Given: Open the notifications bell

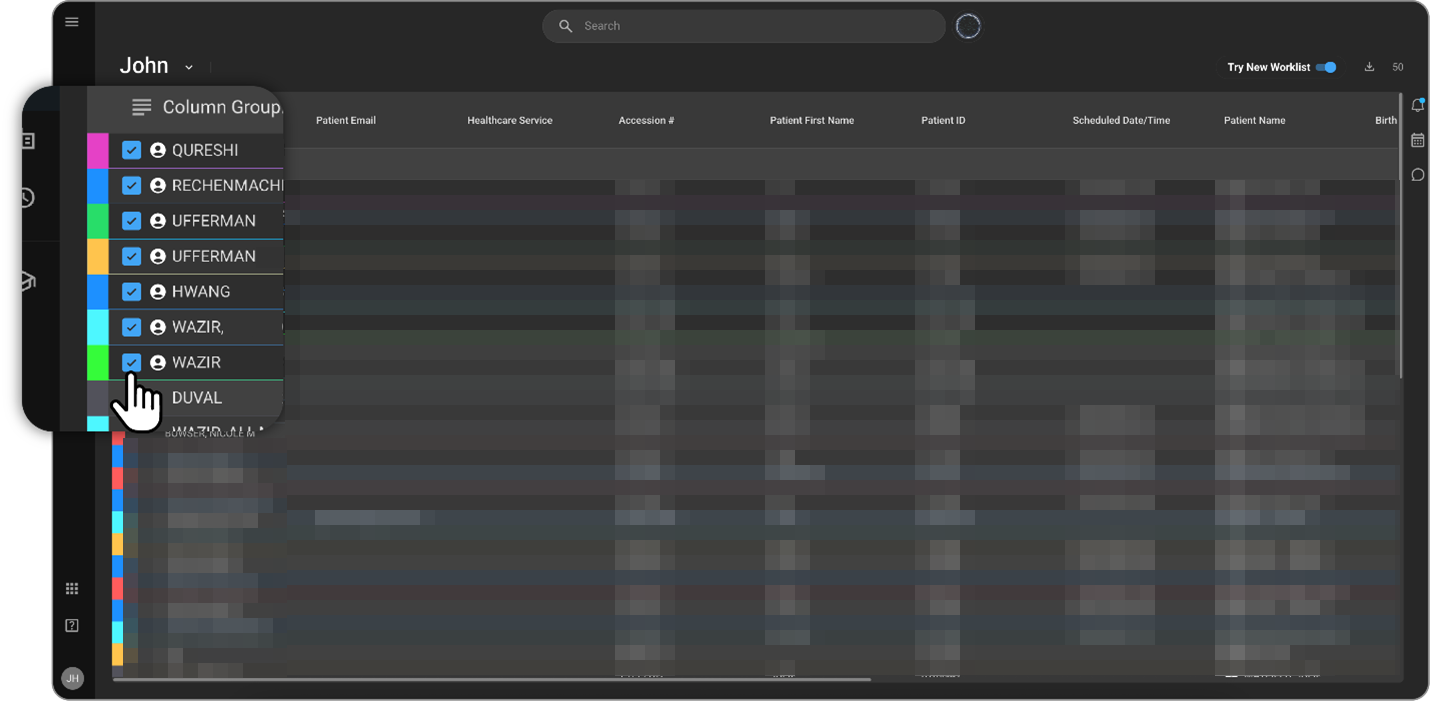Looking at the screenshot, I should pos(1418,104).
